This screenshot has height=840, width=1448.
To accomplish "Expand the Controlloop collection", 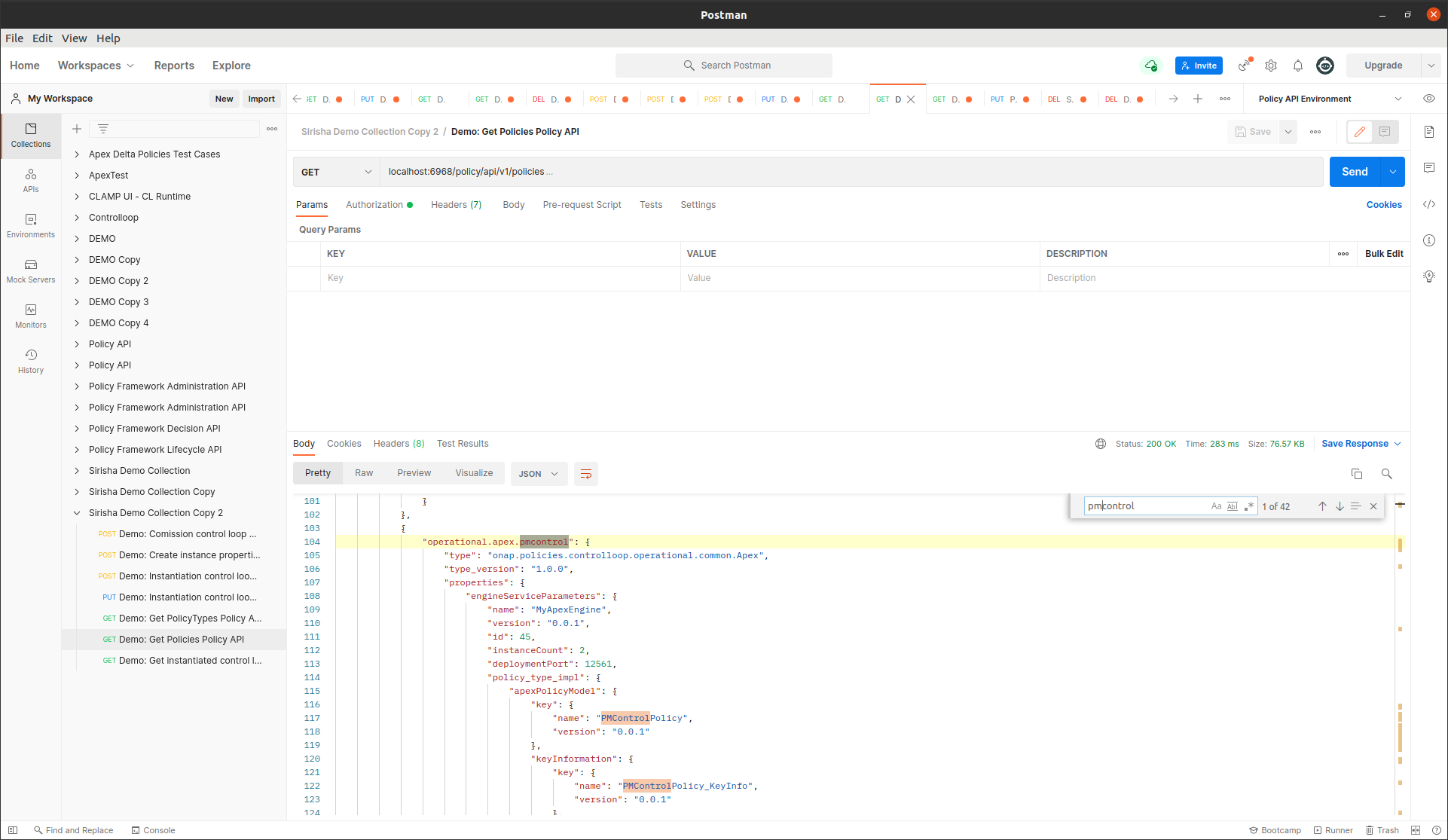I will [x=77, y=218].
